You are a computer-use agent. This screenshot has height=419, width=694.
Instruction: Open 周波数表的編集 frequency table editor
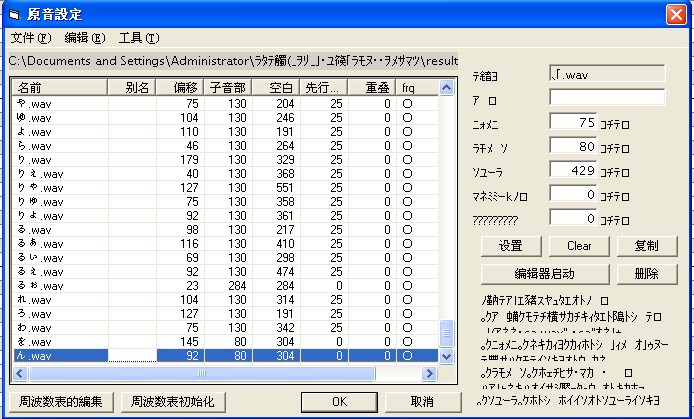61,402
